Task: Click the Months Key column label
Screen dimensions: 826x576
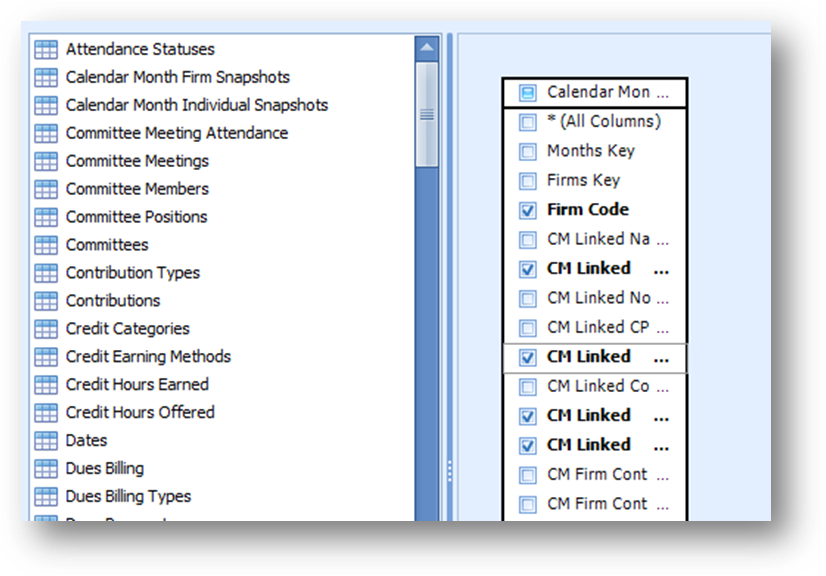Action: coord(591,151)
